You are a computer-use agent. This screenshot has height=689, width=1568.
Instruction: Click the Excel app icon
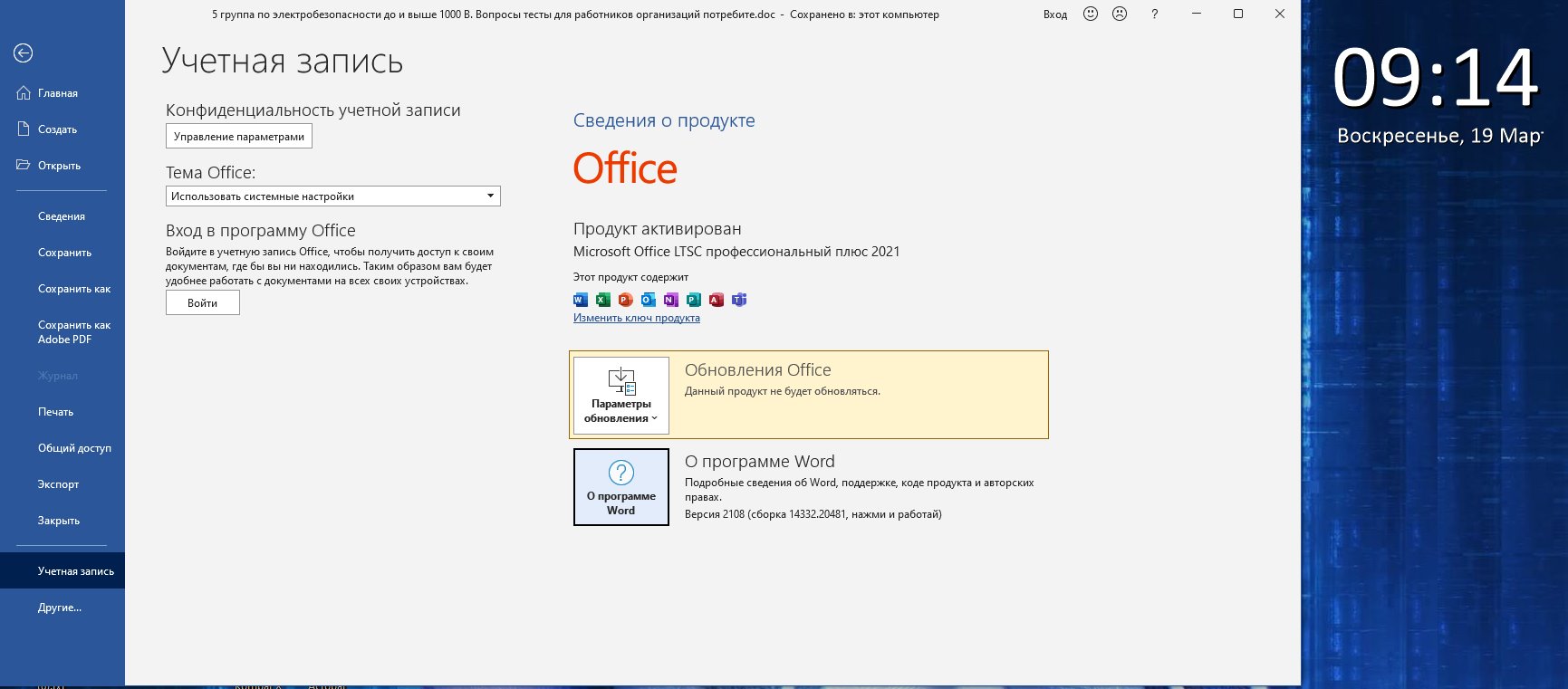[x=603, y=300]
